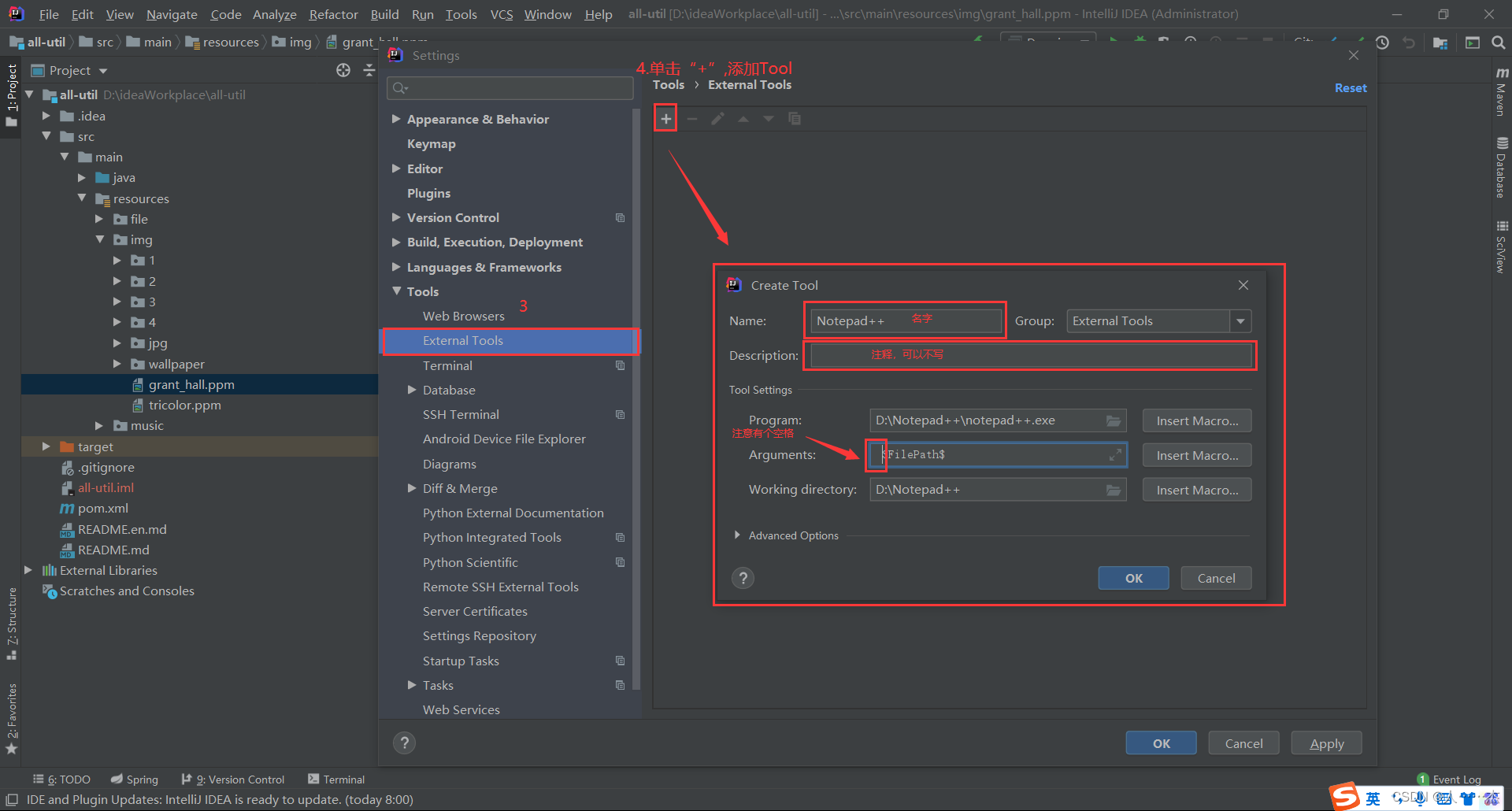Open the Navigate menu

[172, 14]
